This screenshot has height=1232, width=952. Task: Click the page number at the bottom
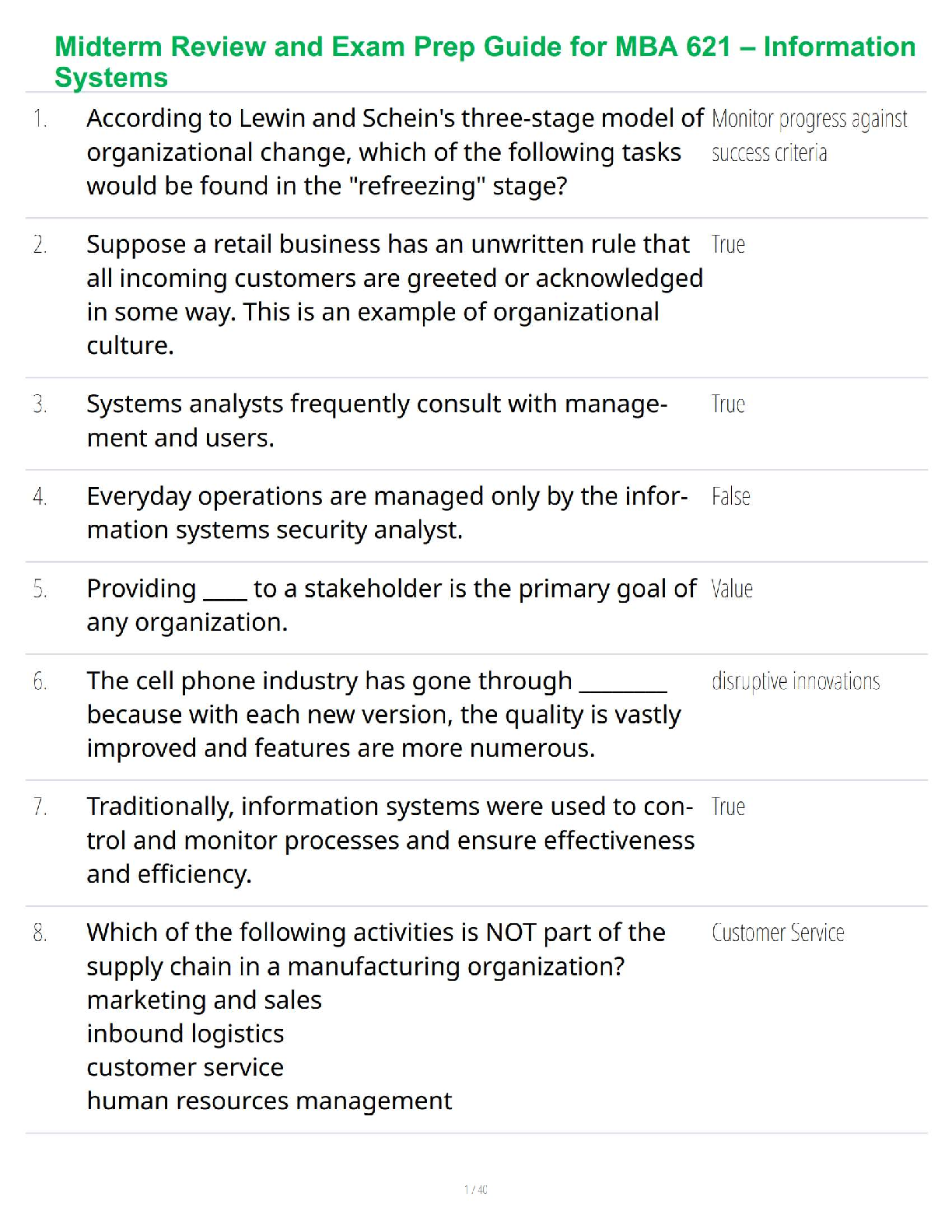[x=475, y=1189]
